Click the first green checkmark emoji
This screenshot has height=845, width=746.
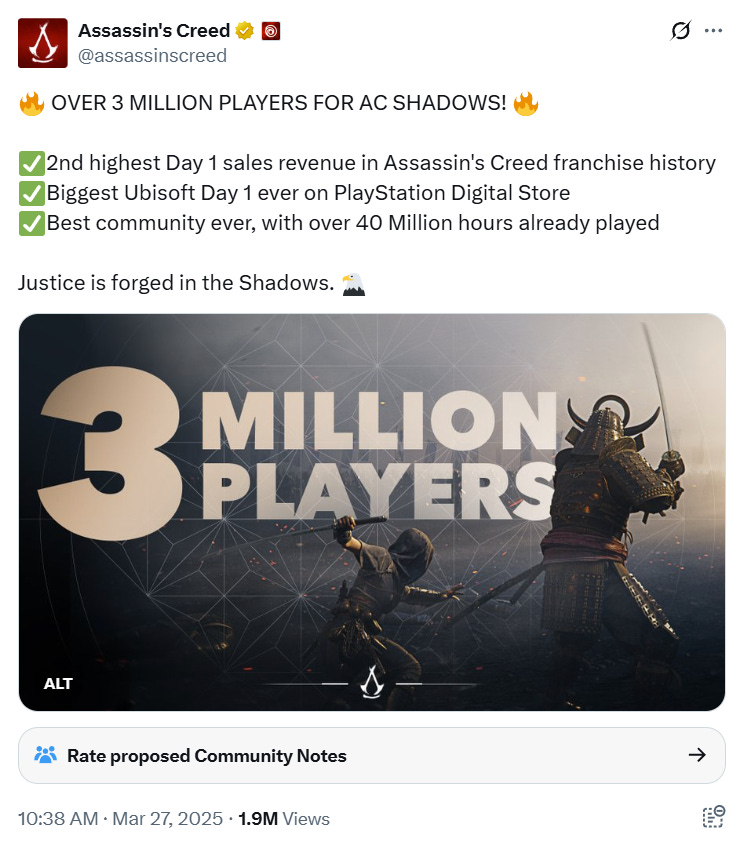(x=31, y=163)
